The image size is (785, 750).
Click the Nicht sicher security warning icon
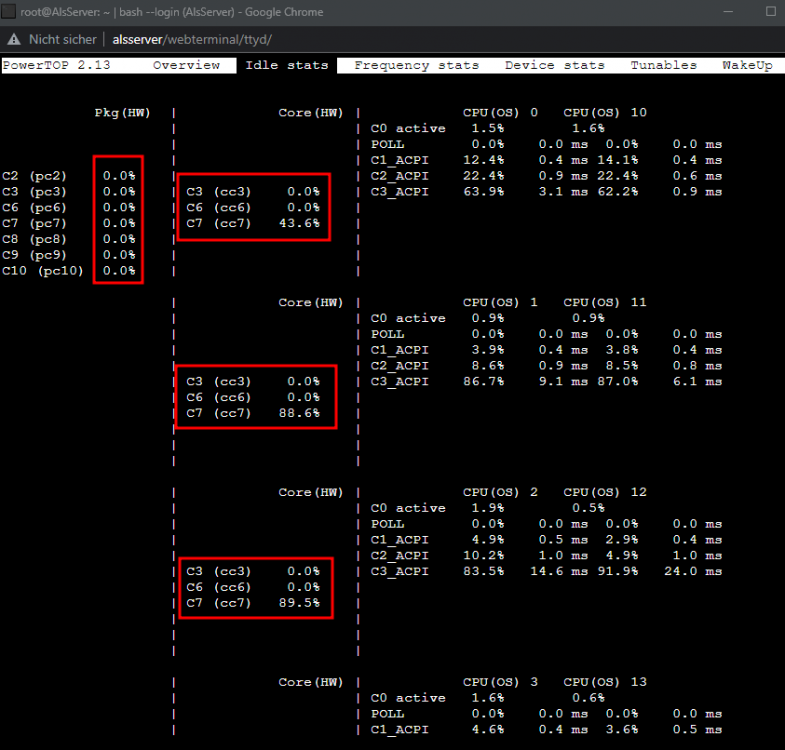point(14,39)
